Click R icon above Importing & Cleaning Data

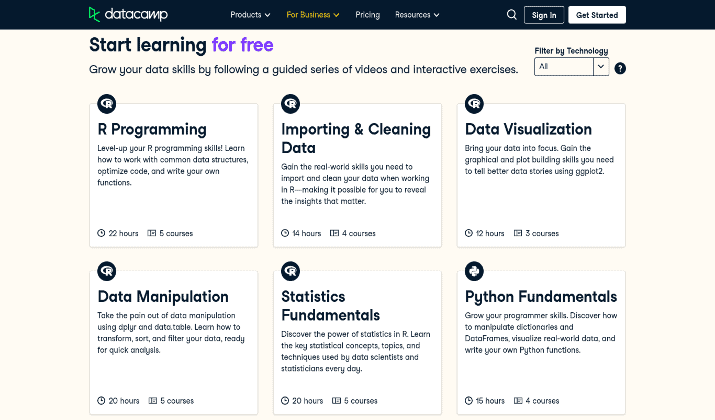pos(290,104)
